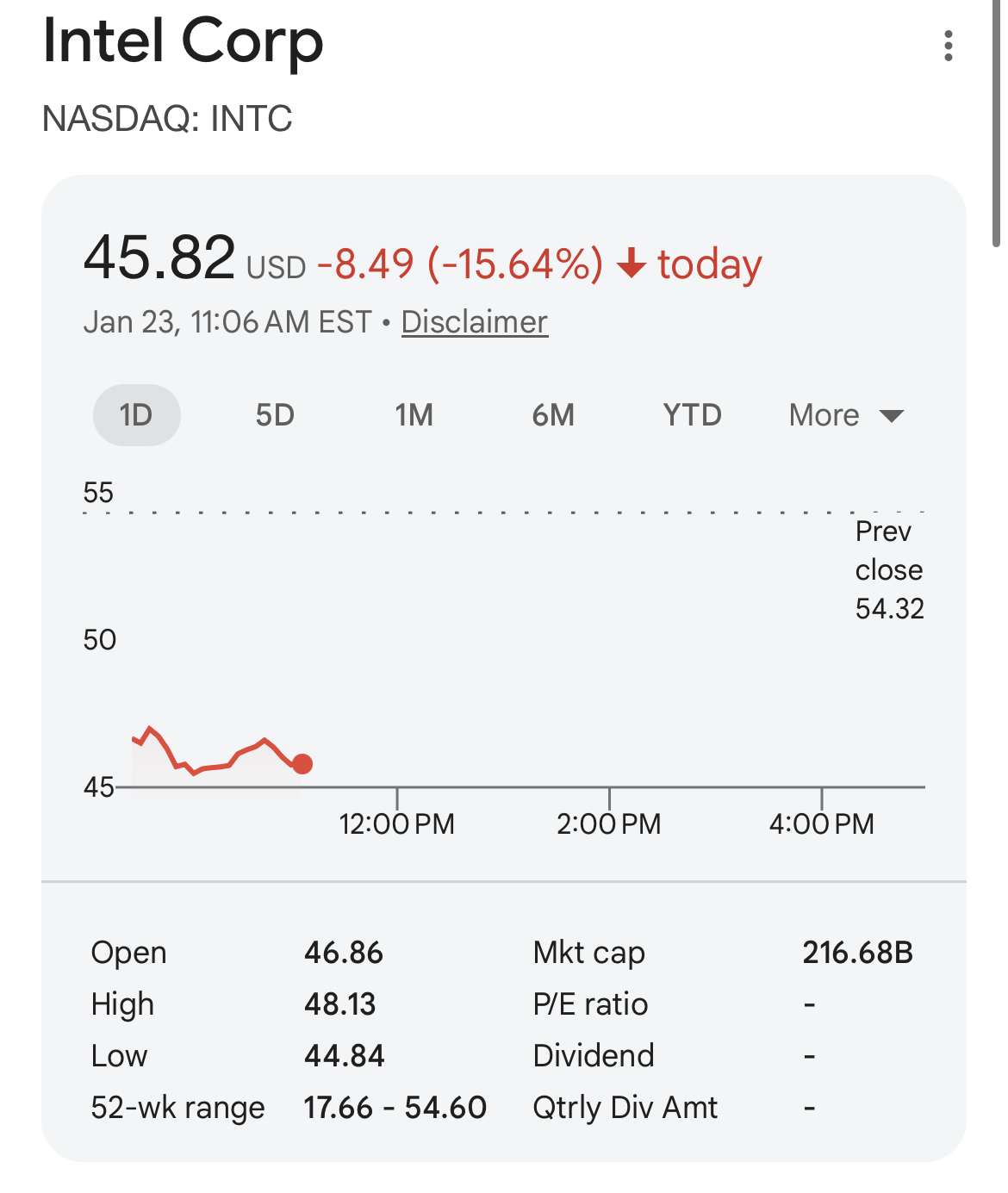Switch to the 5D chart range
This screenshot has width=1008, height=1193.
point(275,415)
